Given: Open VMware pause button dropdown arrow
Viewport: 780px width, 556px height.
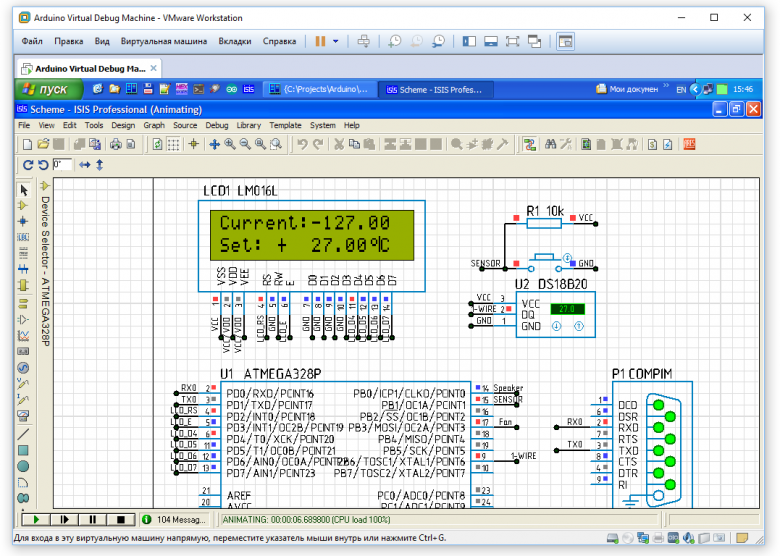Looking at the screenshot, I should click(x=336, y=41).
